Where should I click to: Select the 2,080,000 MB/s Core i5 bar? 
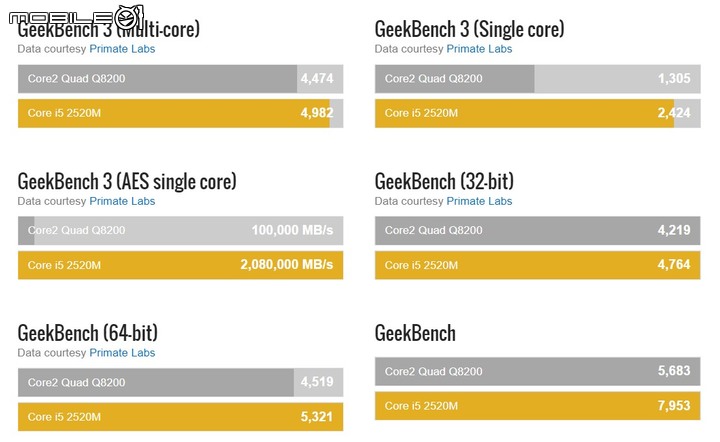point(180,265)
